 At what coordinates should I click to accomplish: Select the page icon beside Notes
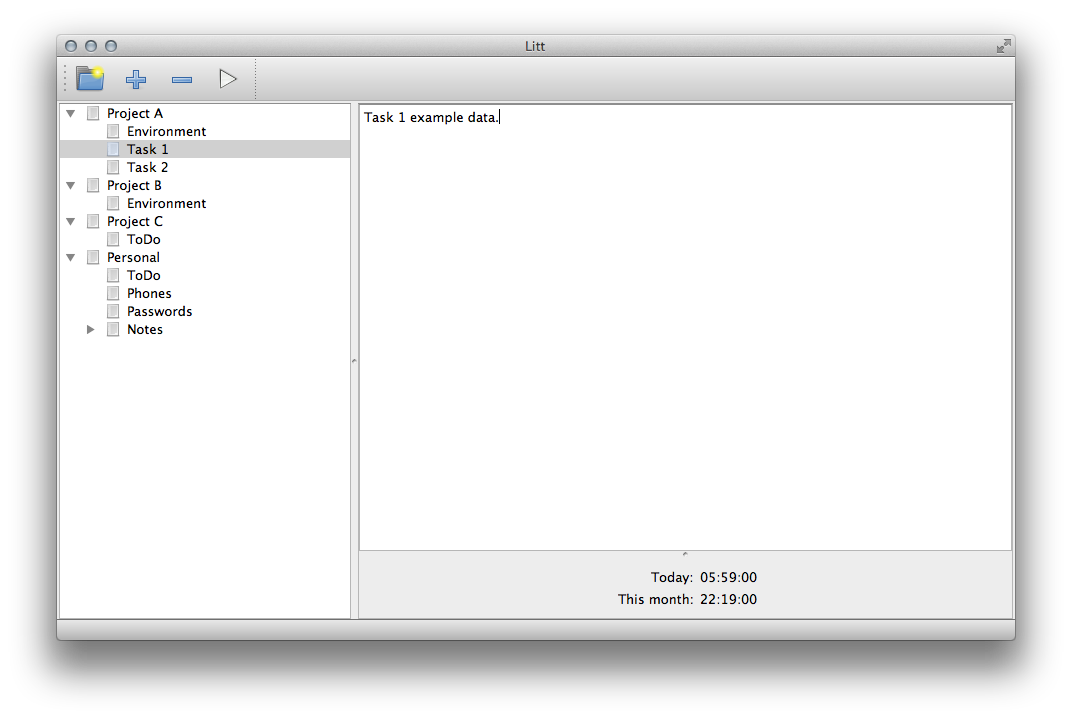(113, 329)
